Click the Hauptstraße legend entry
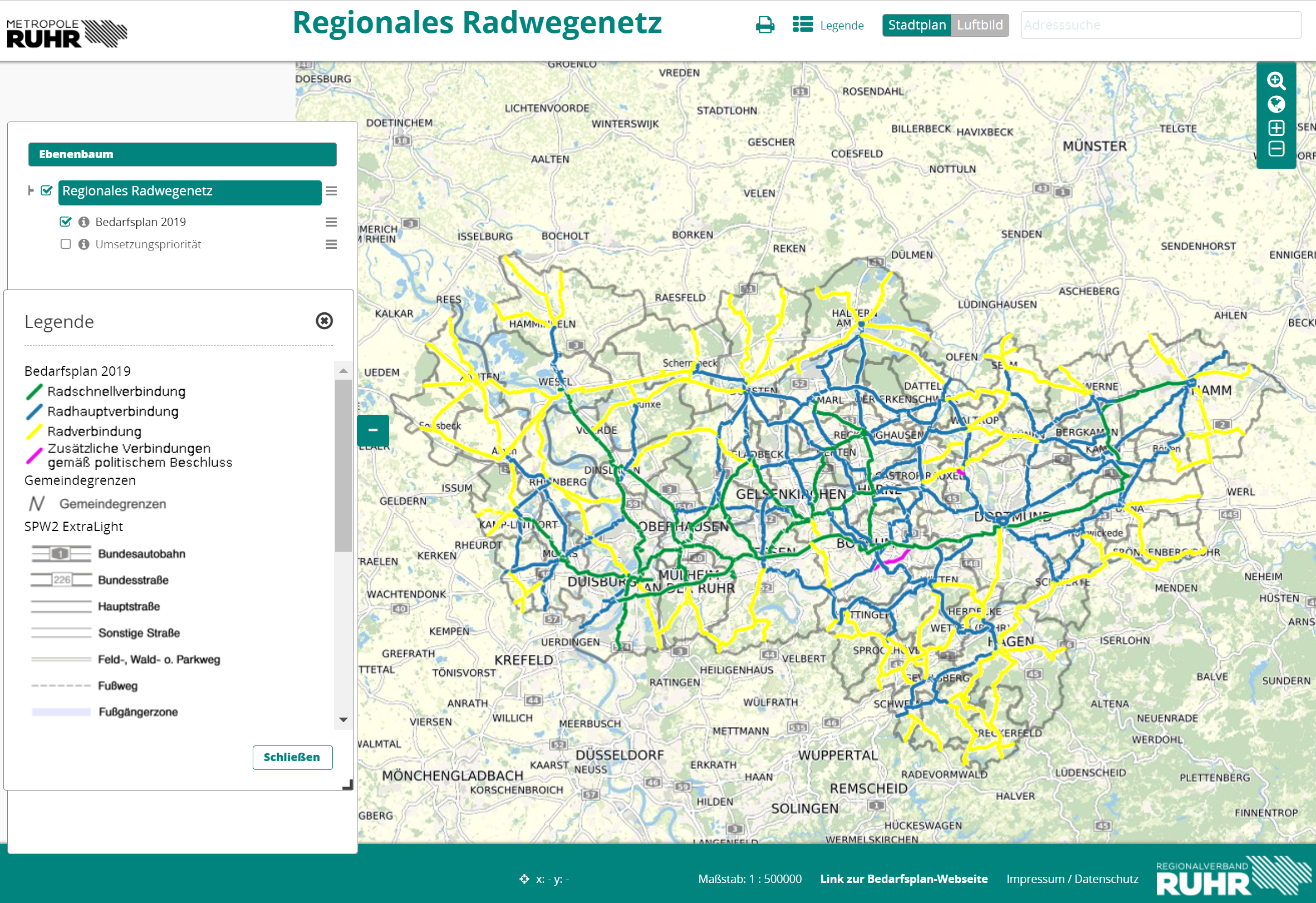Viewport: 1316px width, 903px height. pyautogui.click(x=129, y=606)
